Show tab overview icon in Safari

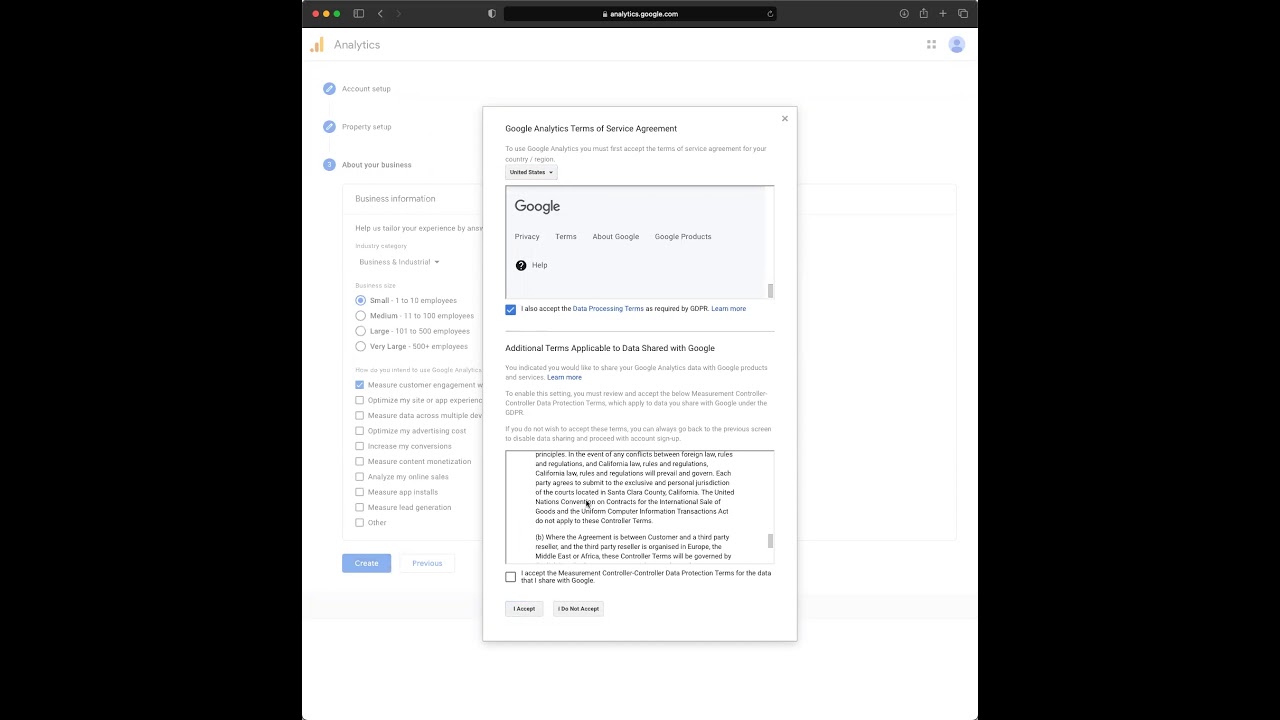[963, 14]
